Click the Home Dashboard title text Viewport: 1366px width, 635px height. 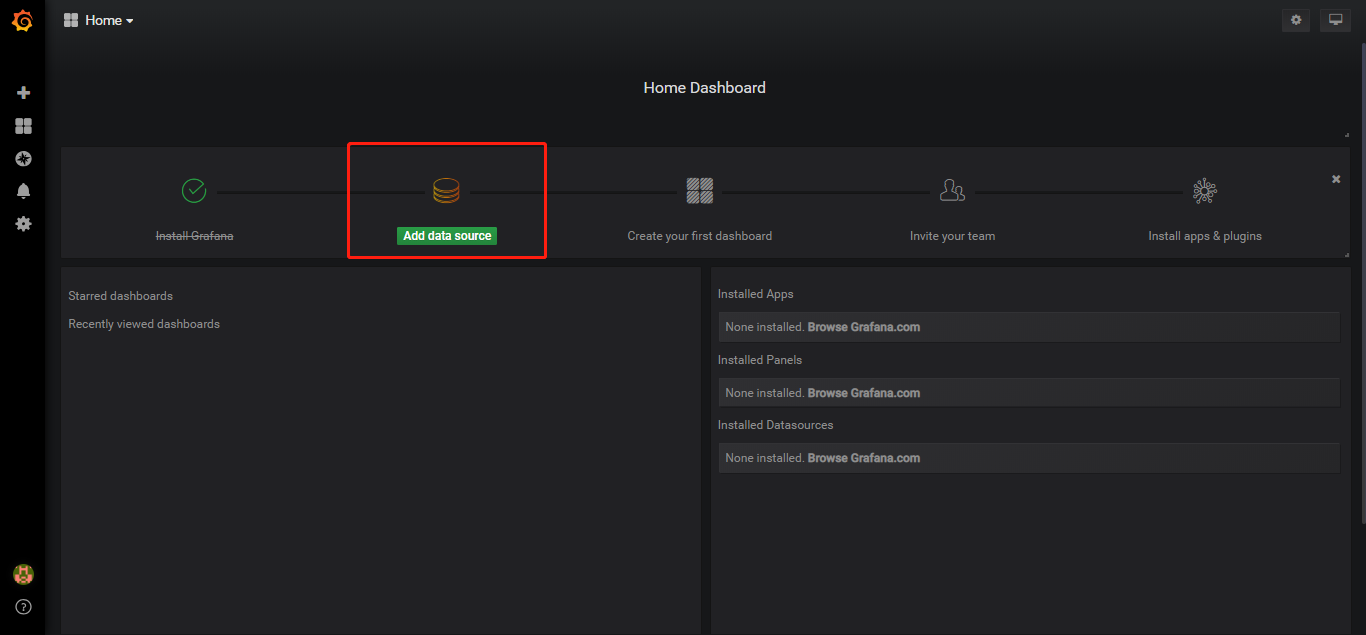(705, 88)
